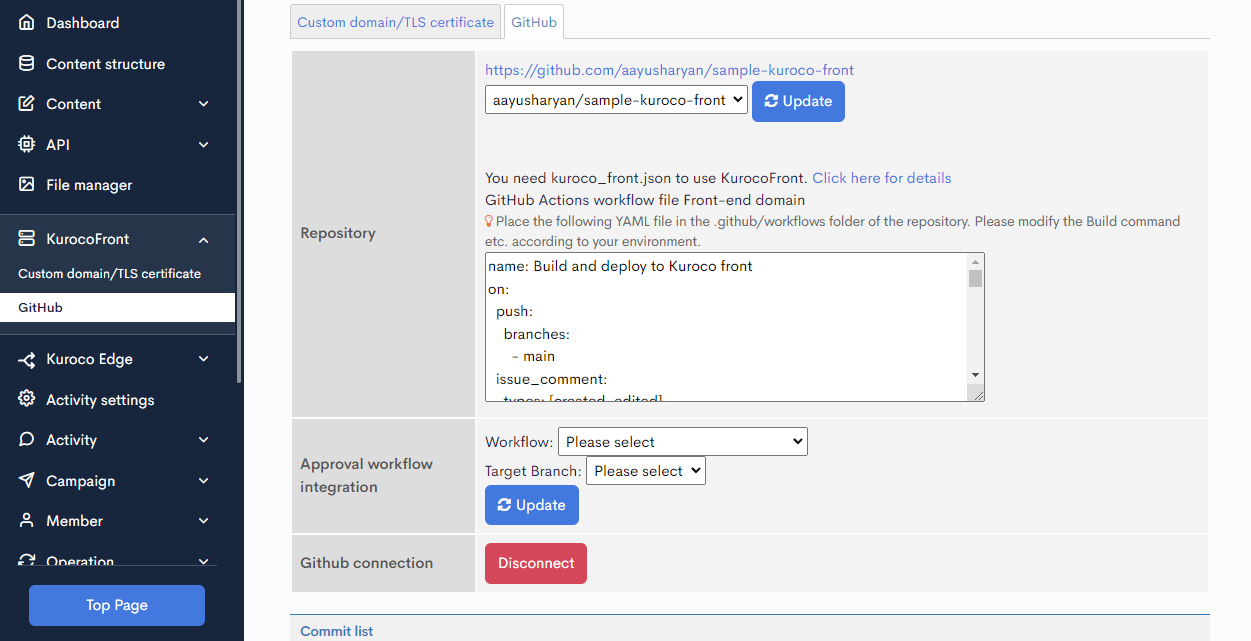Click the Content structure database icon
Screen dimensions: 1251x641
tap(27, 64)
